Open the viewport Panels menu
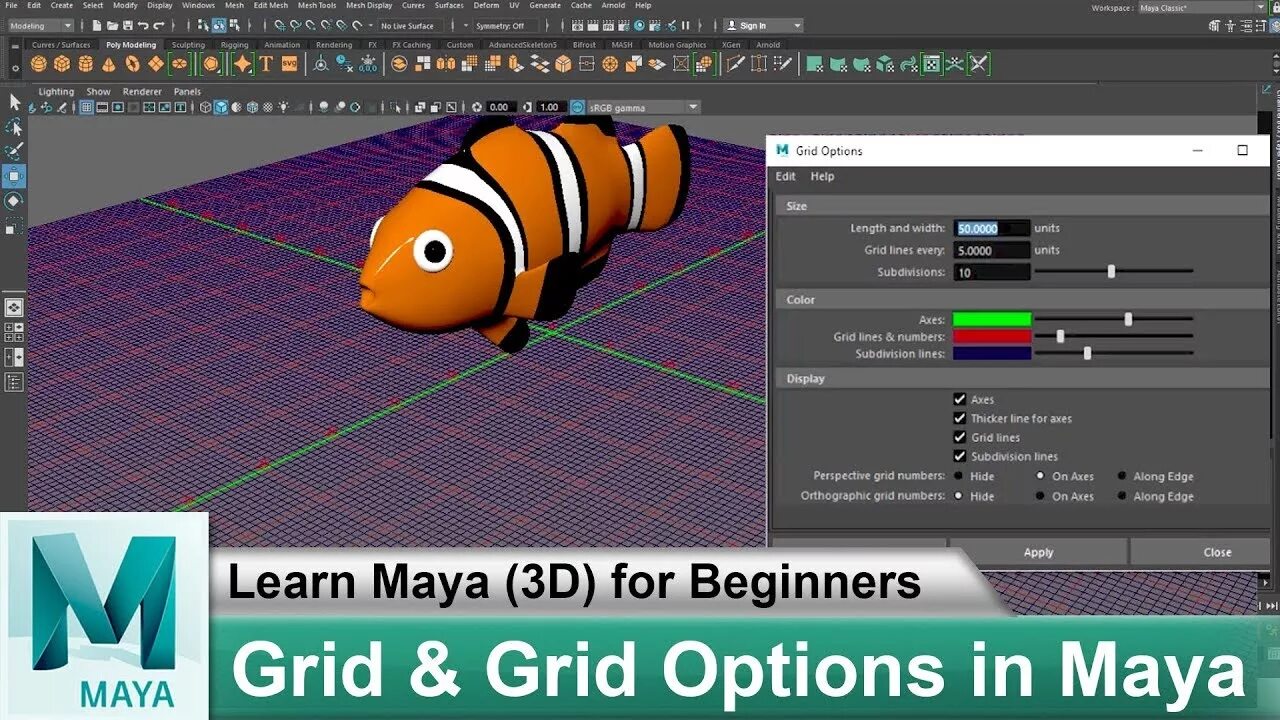Viewport: 1280px width, 720px height. point(187,91)
